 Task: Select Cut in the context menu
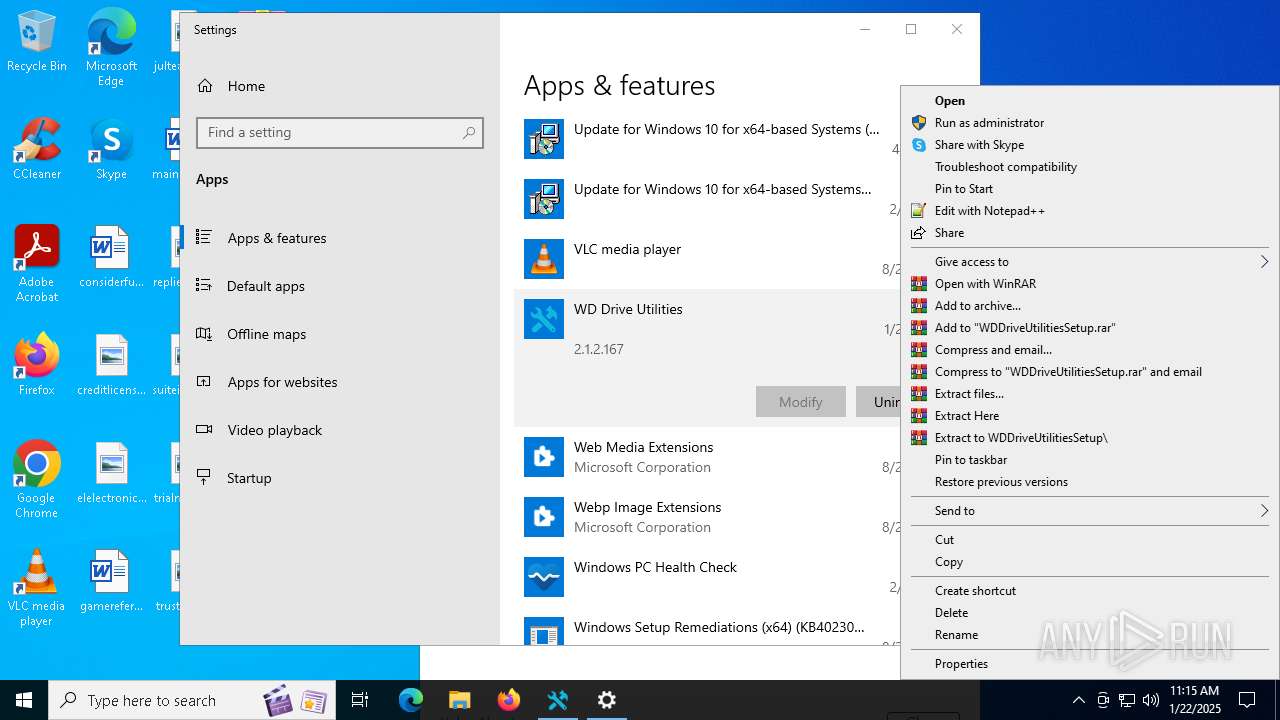pos(1090,540)
